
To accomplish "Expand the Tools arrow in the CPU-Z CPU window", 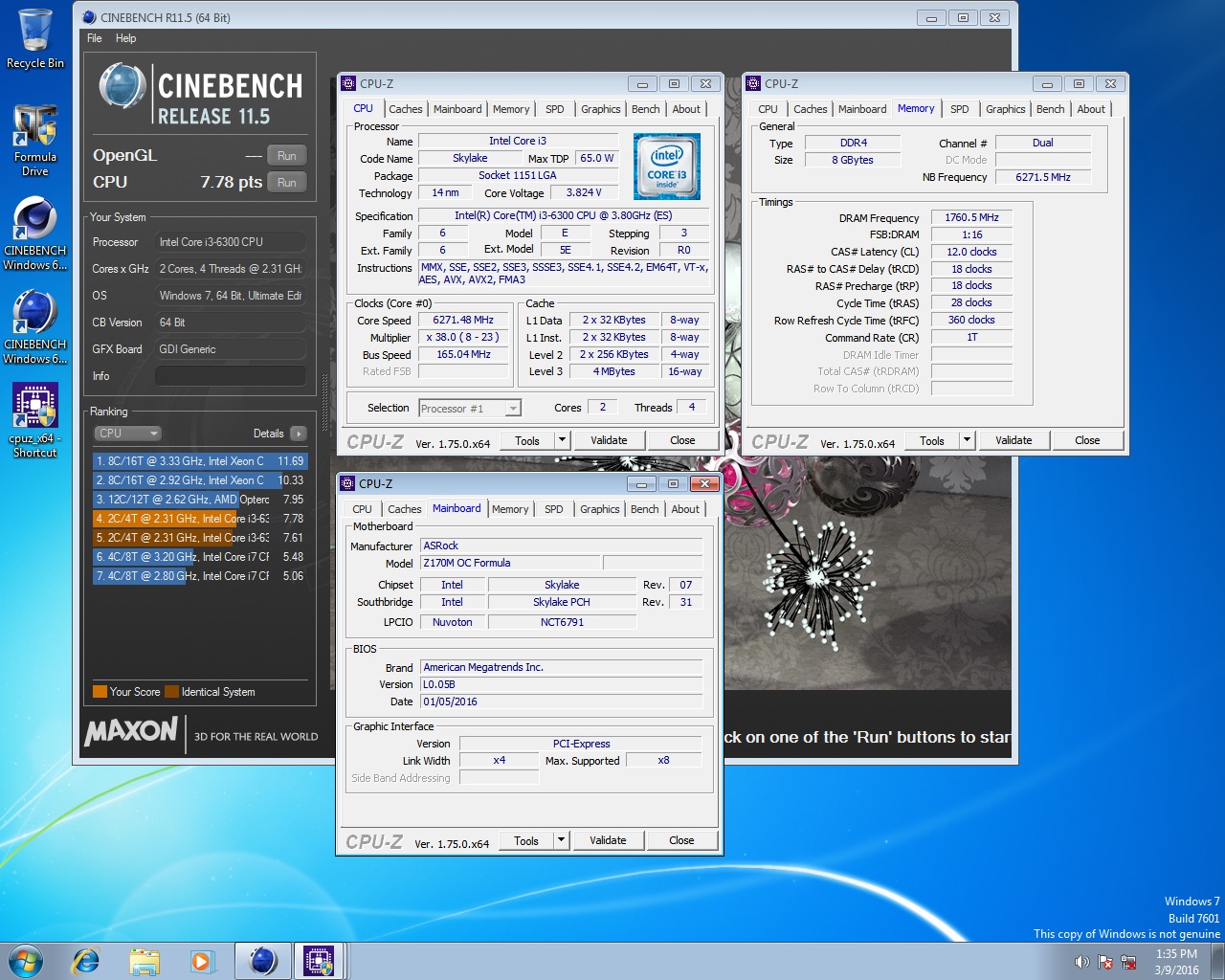I will [x=563, y=440].
